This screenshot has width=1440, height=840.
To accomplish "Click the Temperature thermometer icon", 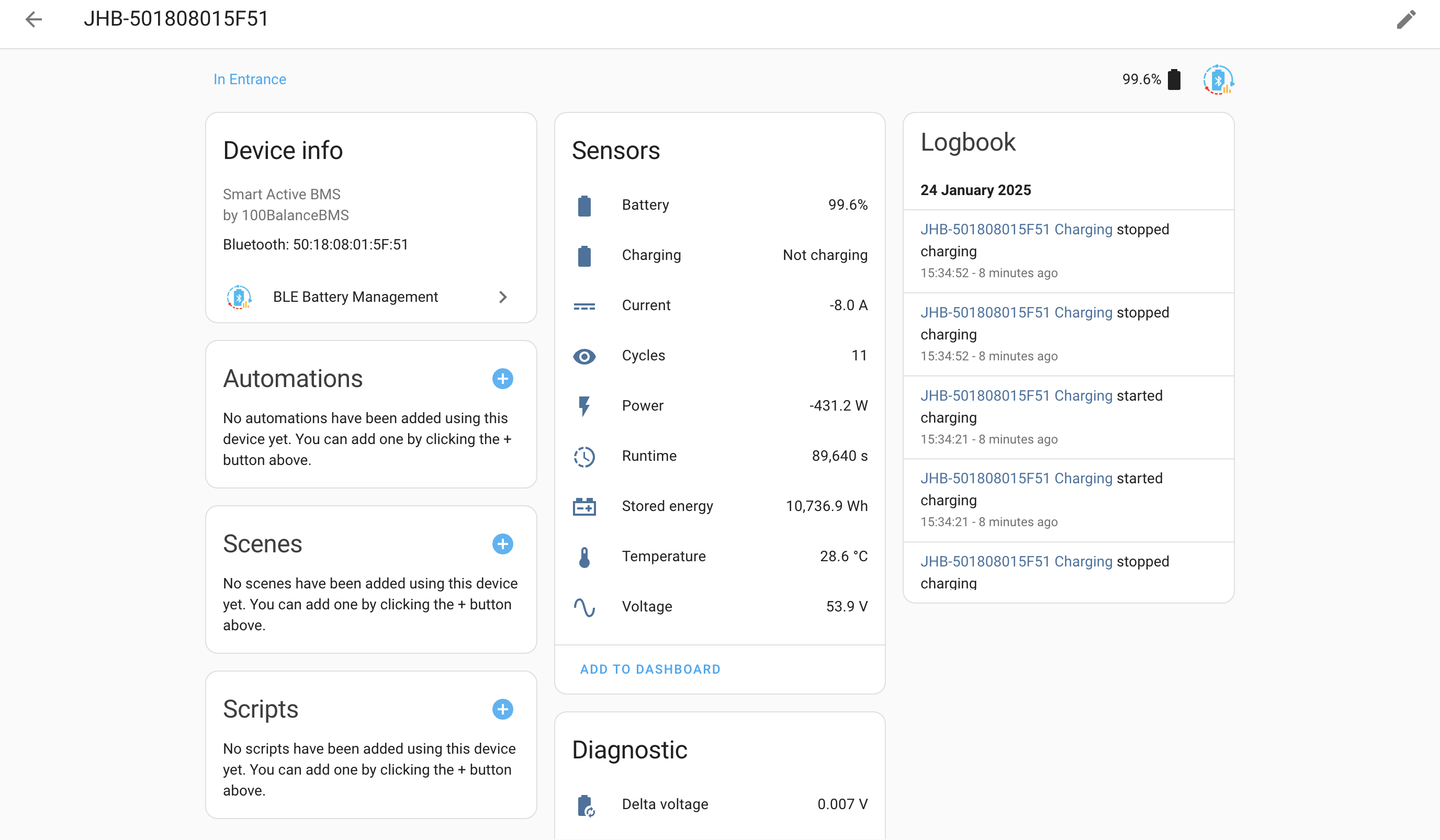I will [x=584, y=557].
